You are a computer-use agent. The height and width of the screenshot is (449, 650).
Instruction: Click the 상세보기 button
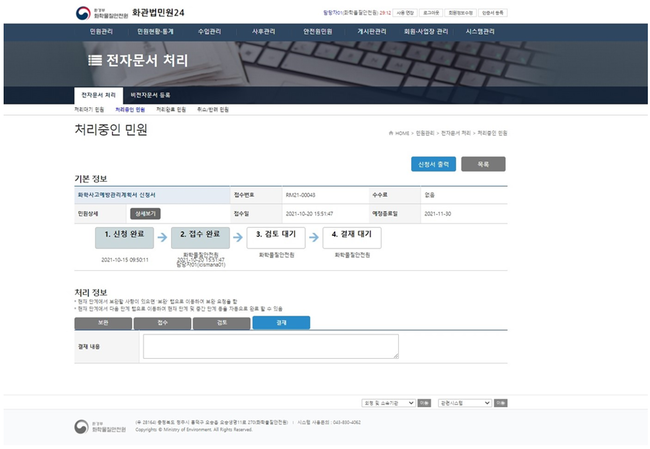[145, 213]
